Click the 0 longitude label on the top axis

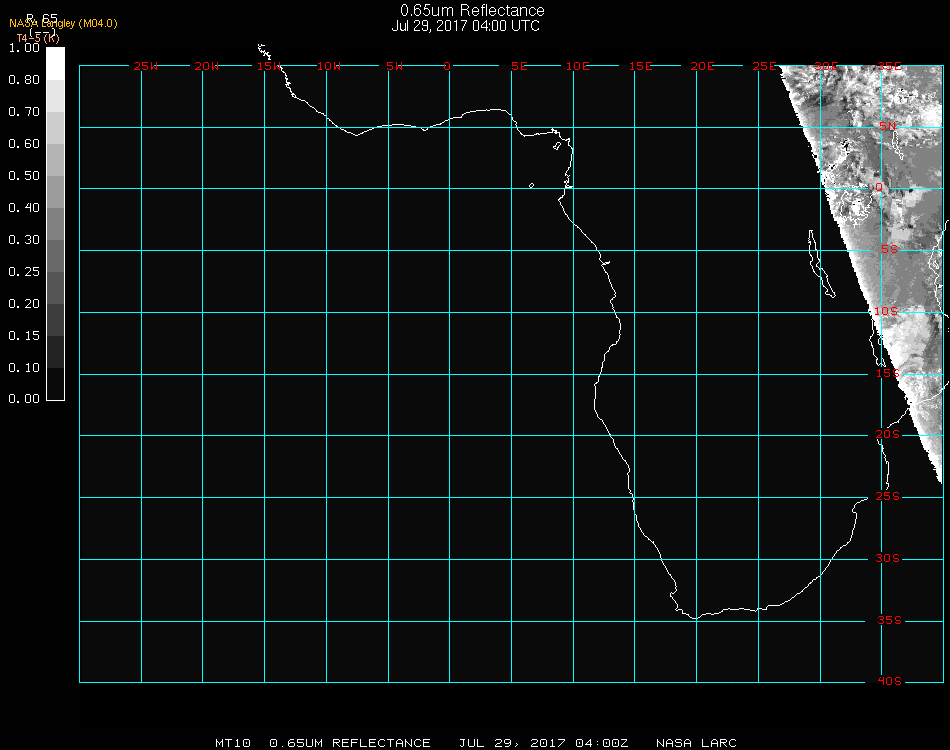click(447, 67)
